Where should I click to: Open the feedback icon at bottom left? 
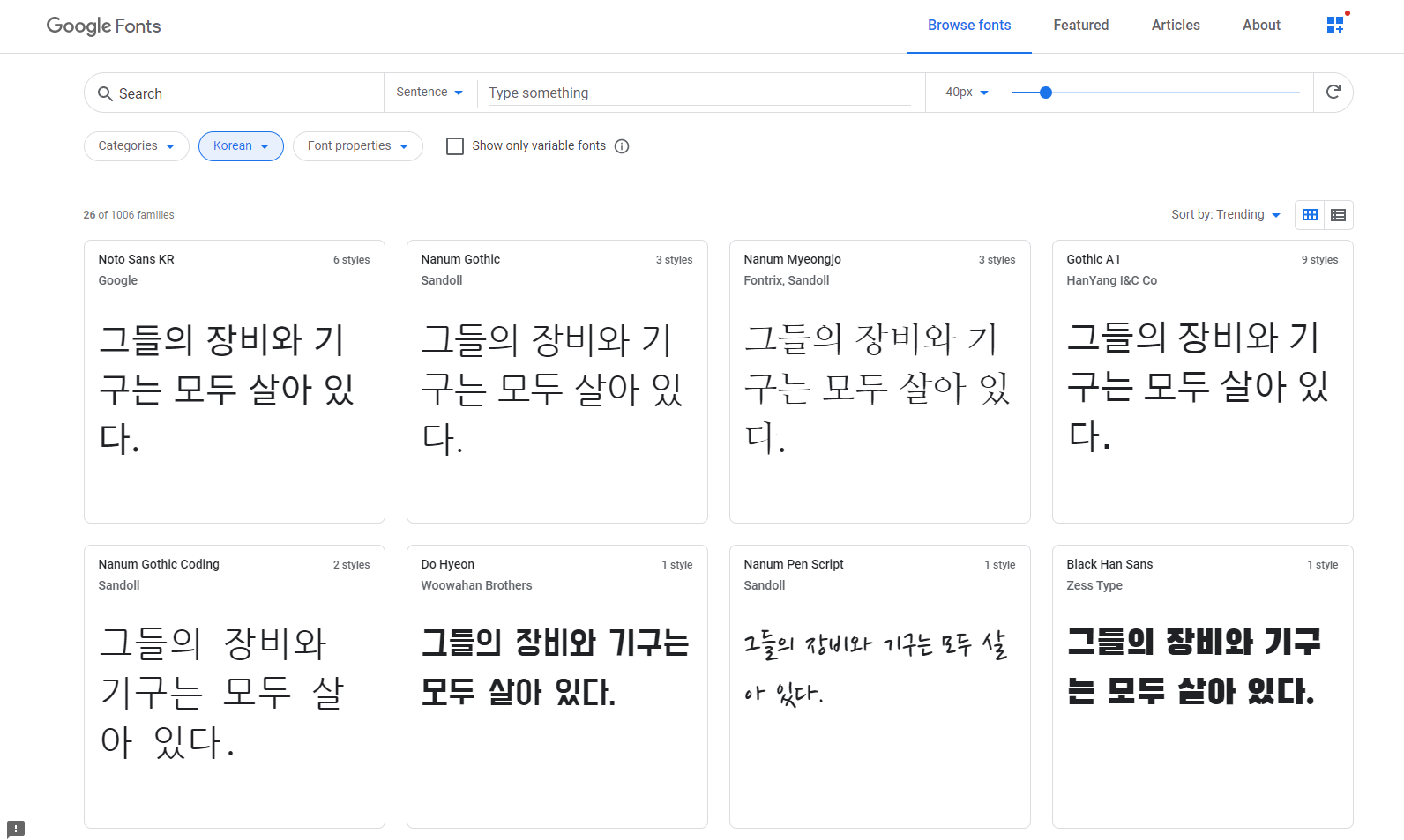coord(16,829)
